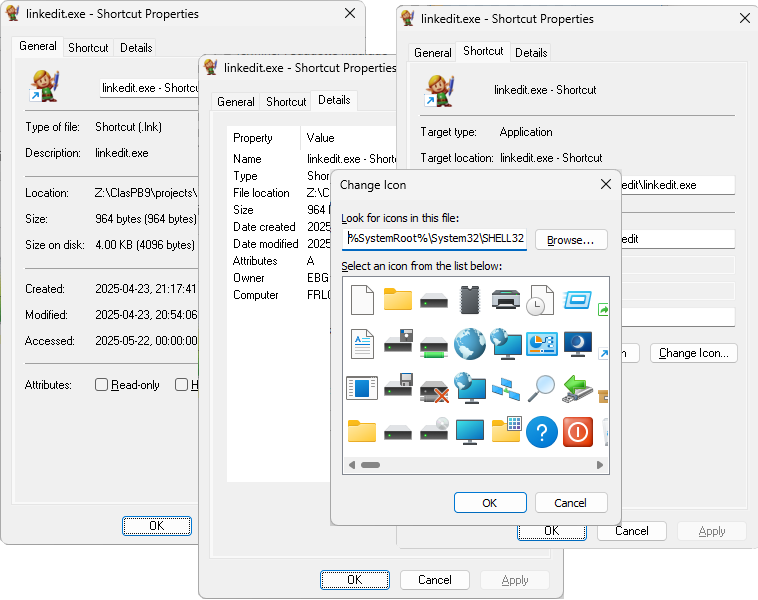758x600 pixels.
Task: Click the shortcut name field in General window
Action: coord(149,88)
